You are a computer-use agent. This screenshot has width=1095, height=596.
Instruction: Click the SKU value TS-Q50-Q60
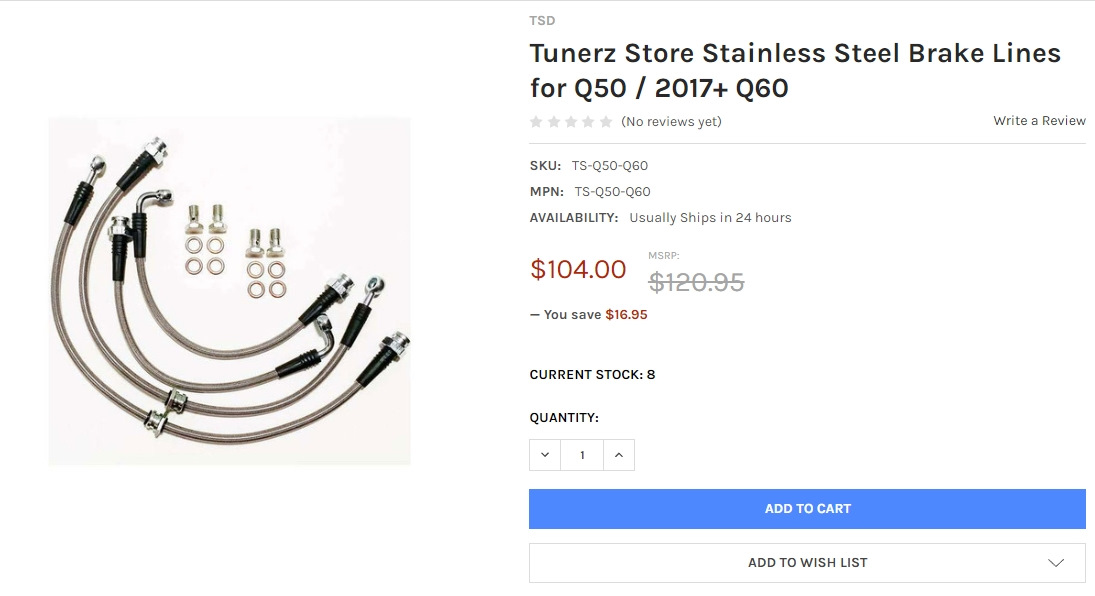pos(610,166)
